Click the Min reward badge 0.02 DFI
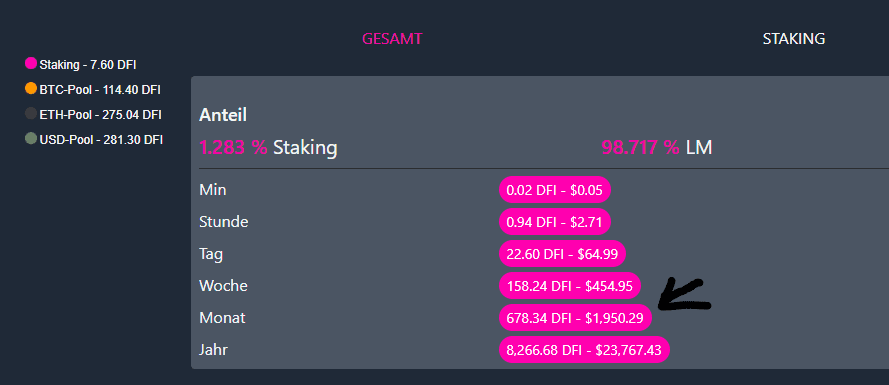The image size is (889, 385). tap(554, 190)
